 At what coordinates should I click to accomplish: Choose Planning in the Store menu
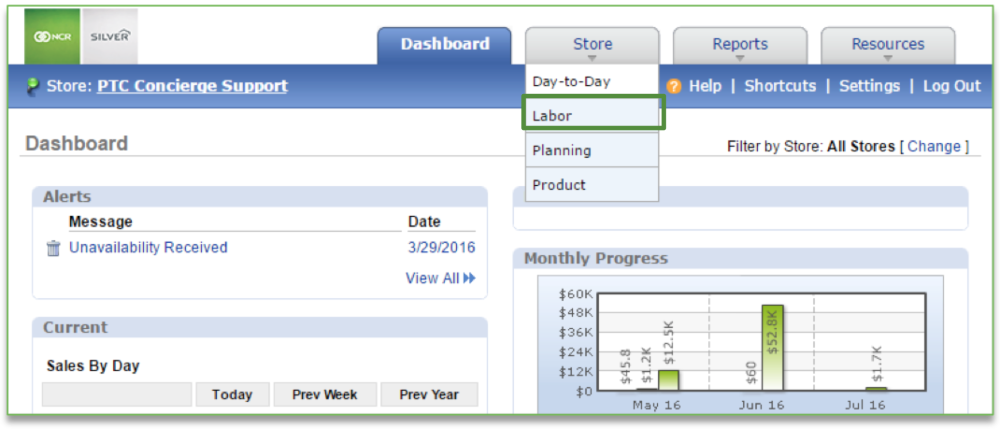(x=562, y=150)
